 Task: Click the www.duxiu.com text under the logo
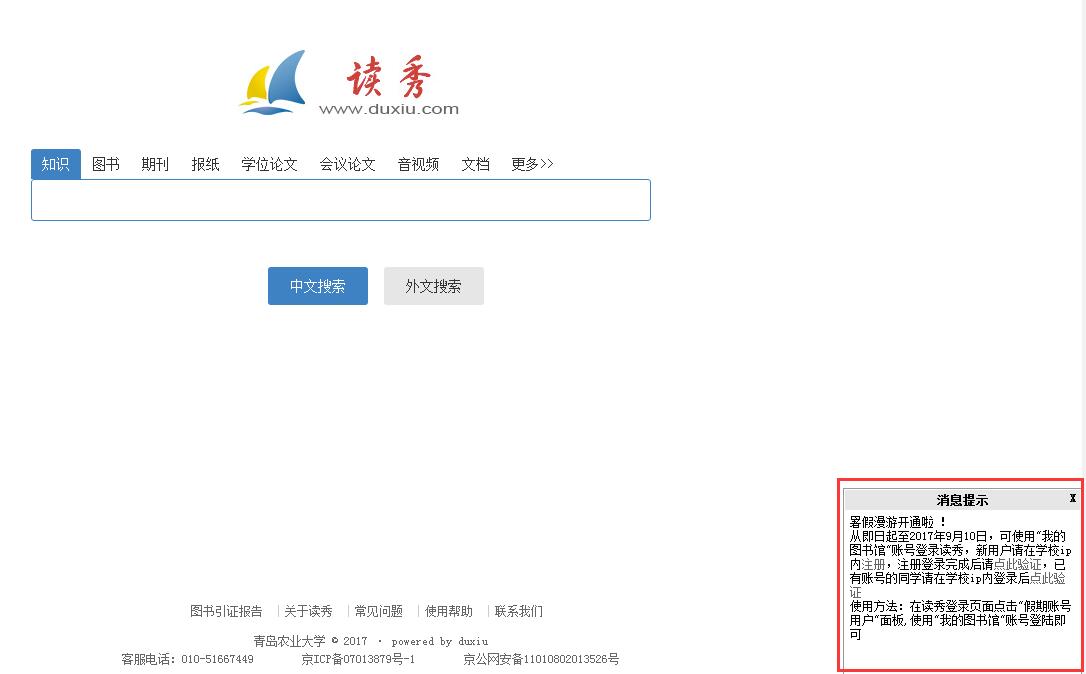click(389, 109)
